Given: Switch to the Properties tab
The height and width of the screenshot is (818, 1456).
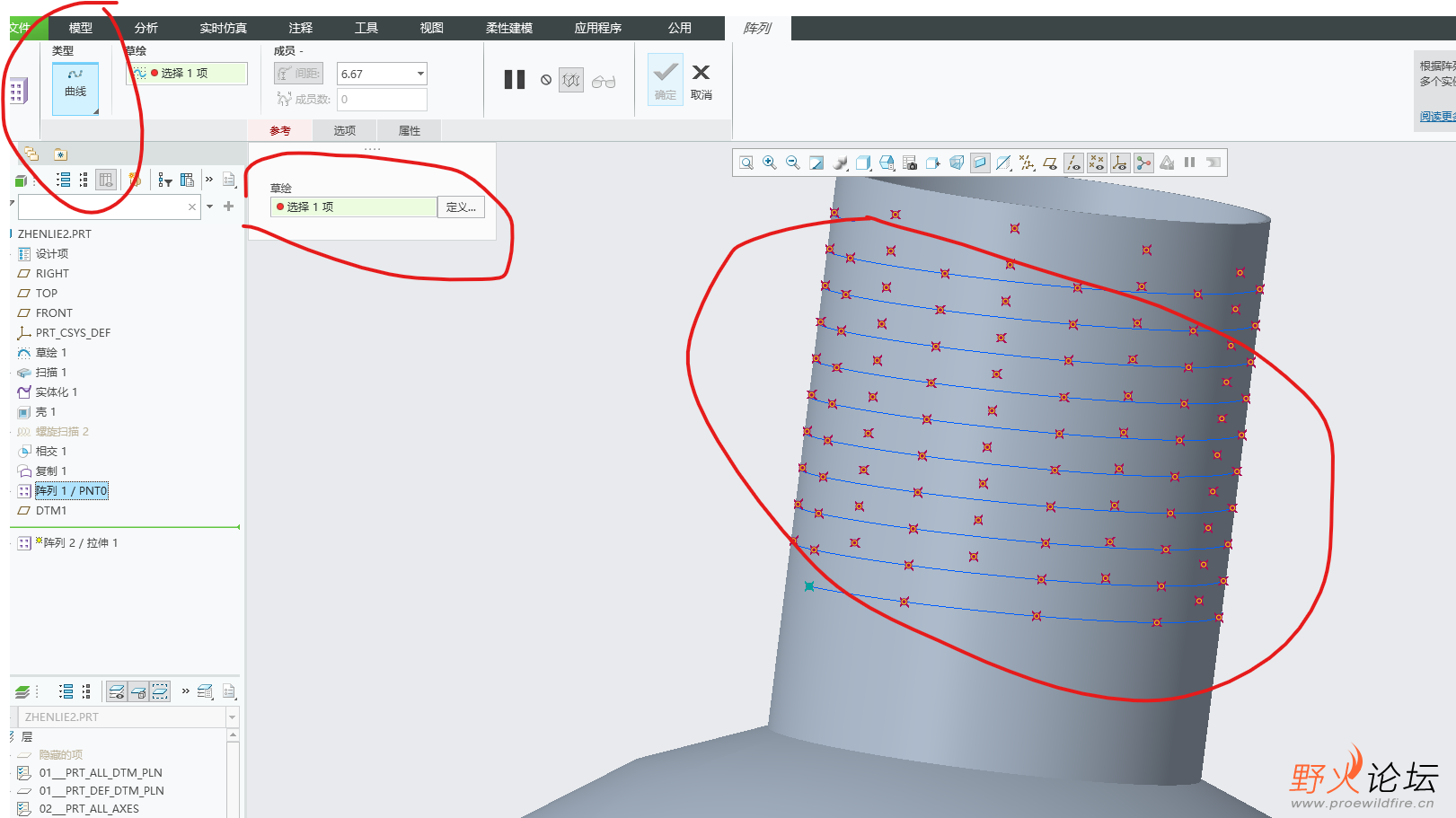Looking at the screenshot, I should click(x=410, y=131).
